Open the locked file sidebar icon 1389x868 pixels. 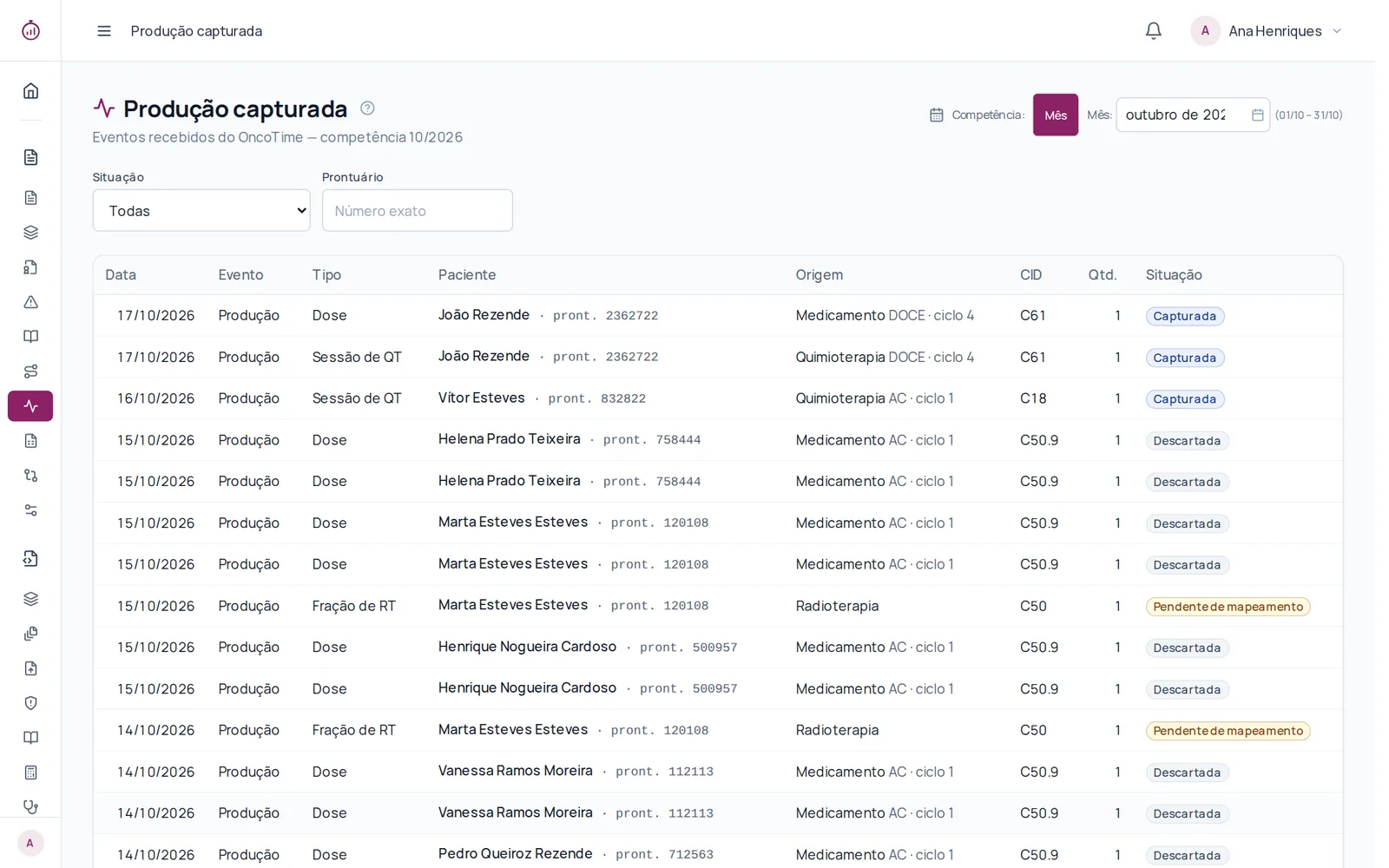pyautogui.click(x=30, y=267)
